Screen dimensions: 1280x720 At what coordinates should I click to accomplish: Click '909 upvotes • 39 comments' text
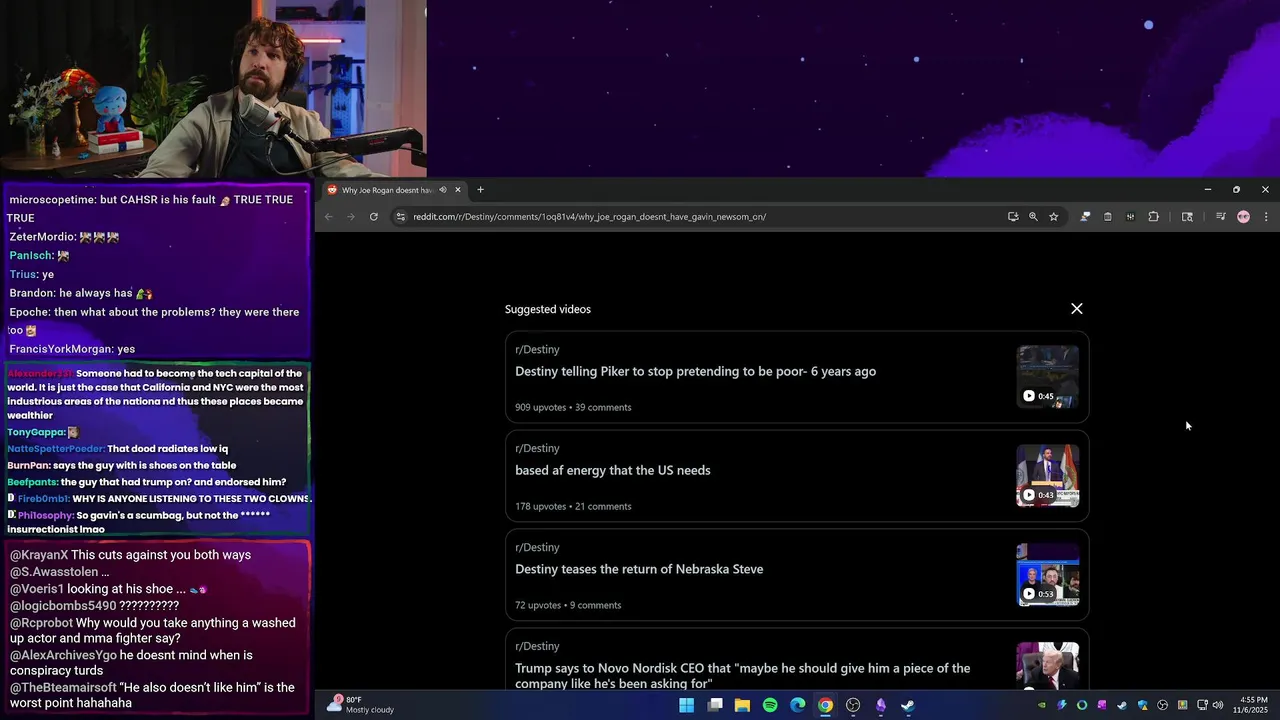tap(573, 407)
